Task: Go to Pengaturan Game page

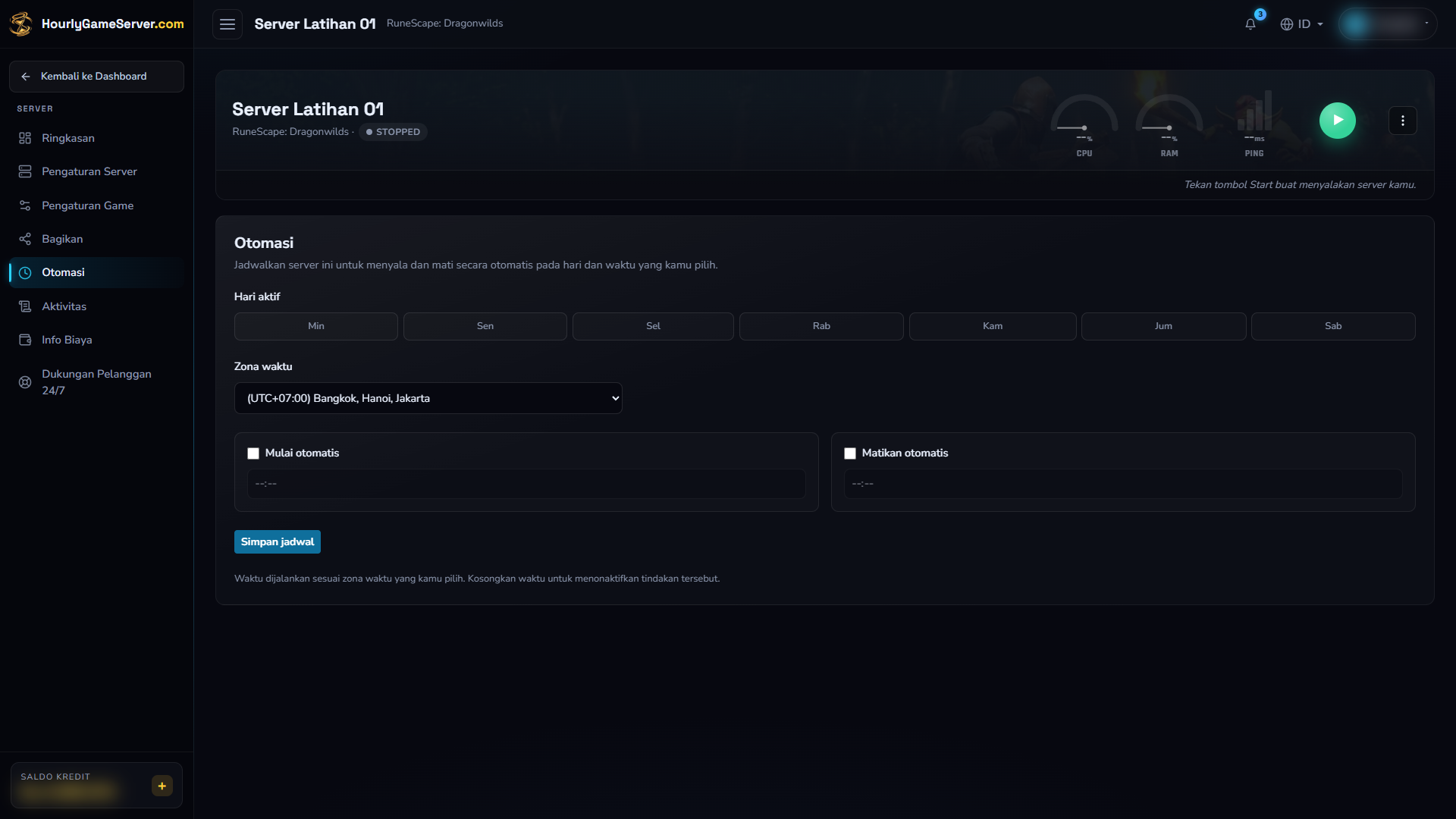Action: (96, 206)
